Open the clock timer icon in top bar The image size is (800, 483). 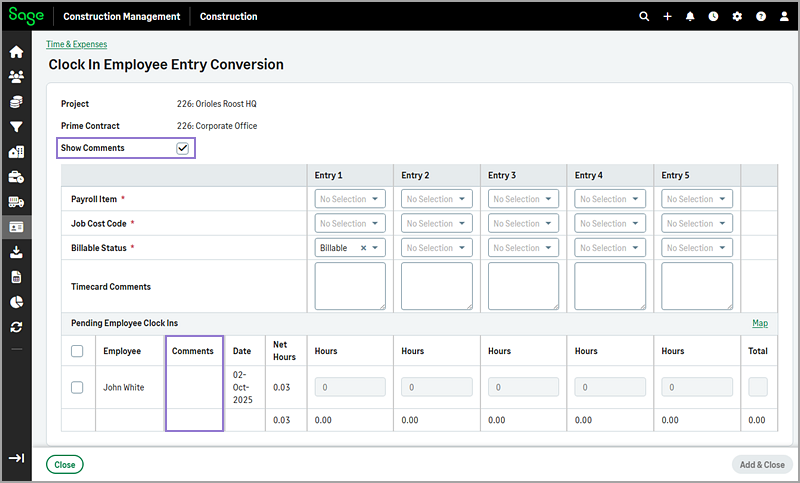tap(713, 16)
